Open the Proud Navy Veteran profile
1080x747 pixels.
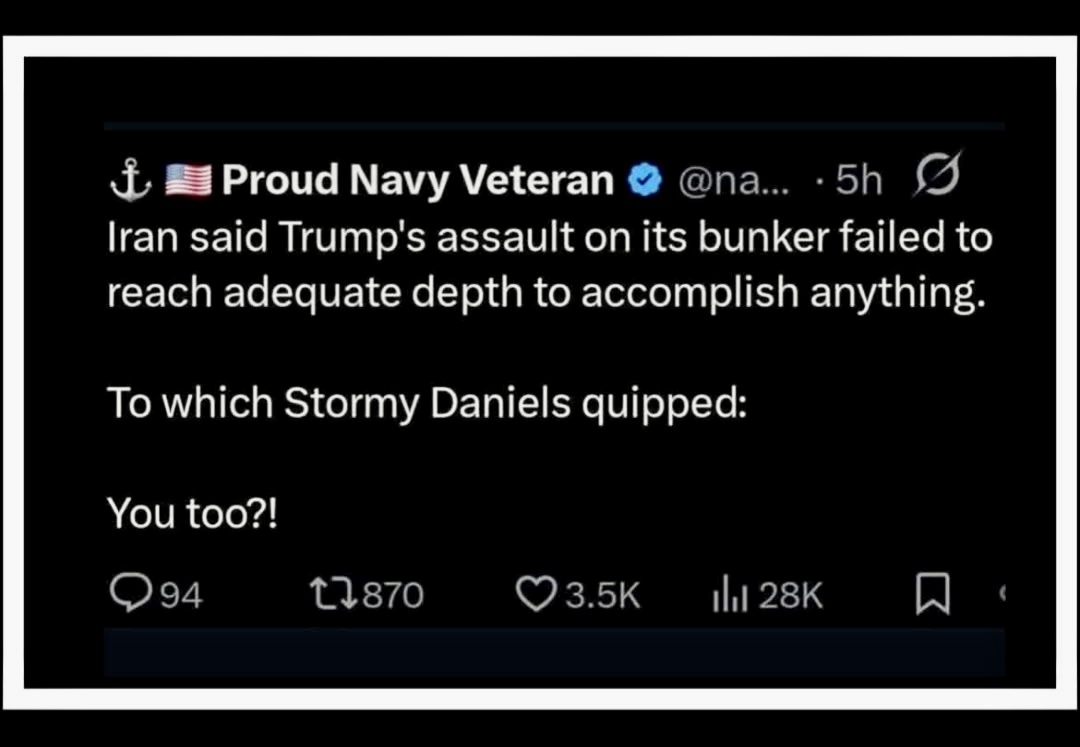(x=418, y=180)
